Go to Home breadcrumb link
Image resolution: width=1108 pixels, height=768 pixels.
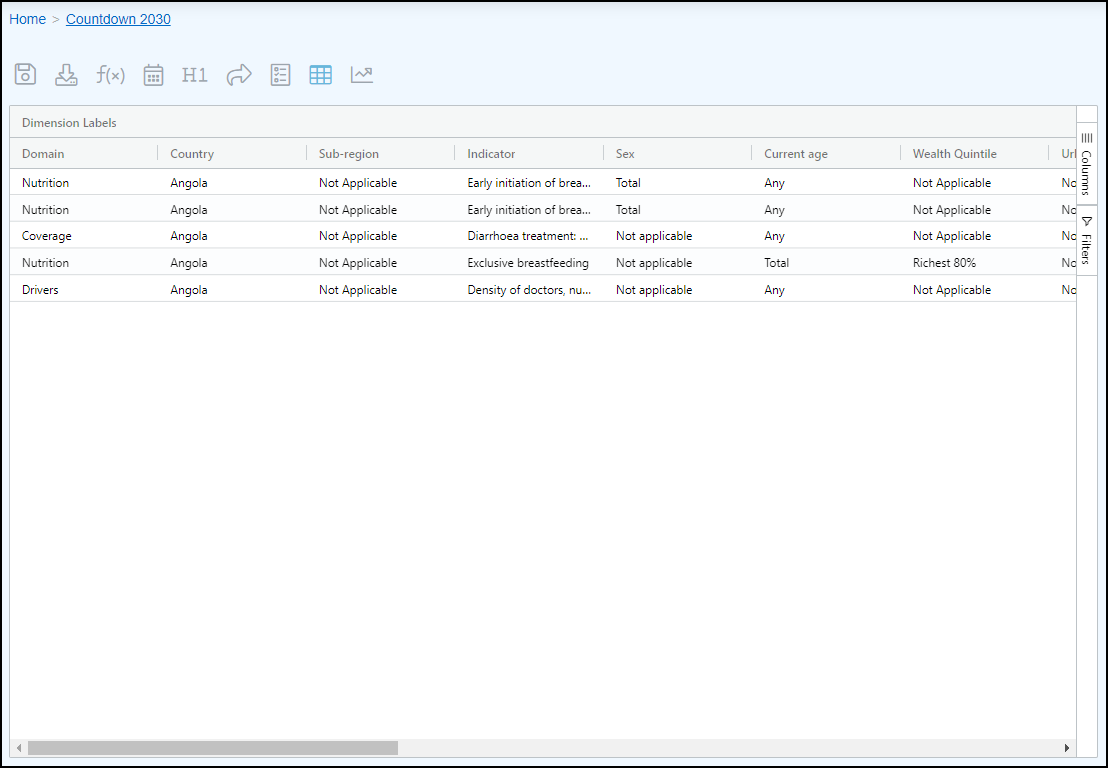[27, 19]
